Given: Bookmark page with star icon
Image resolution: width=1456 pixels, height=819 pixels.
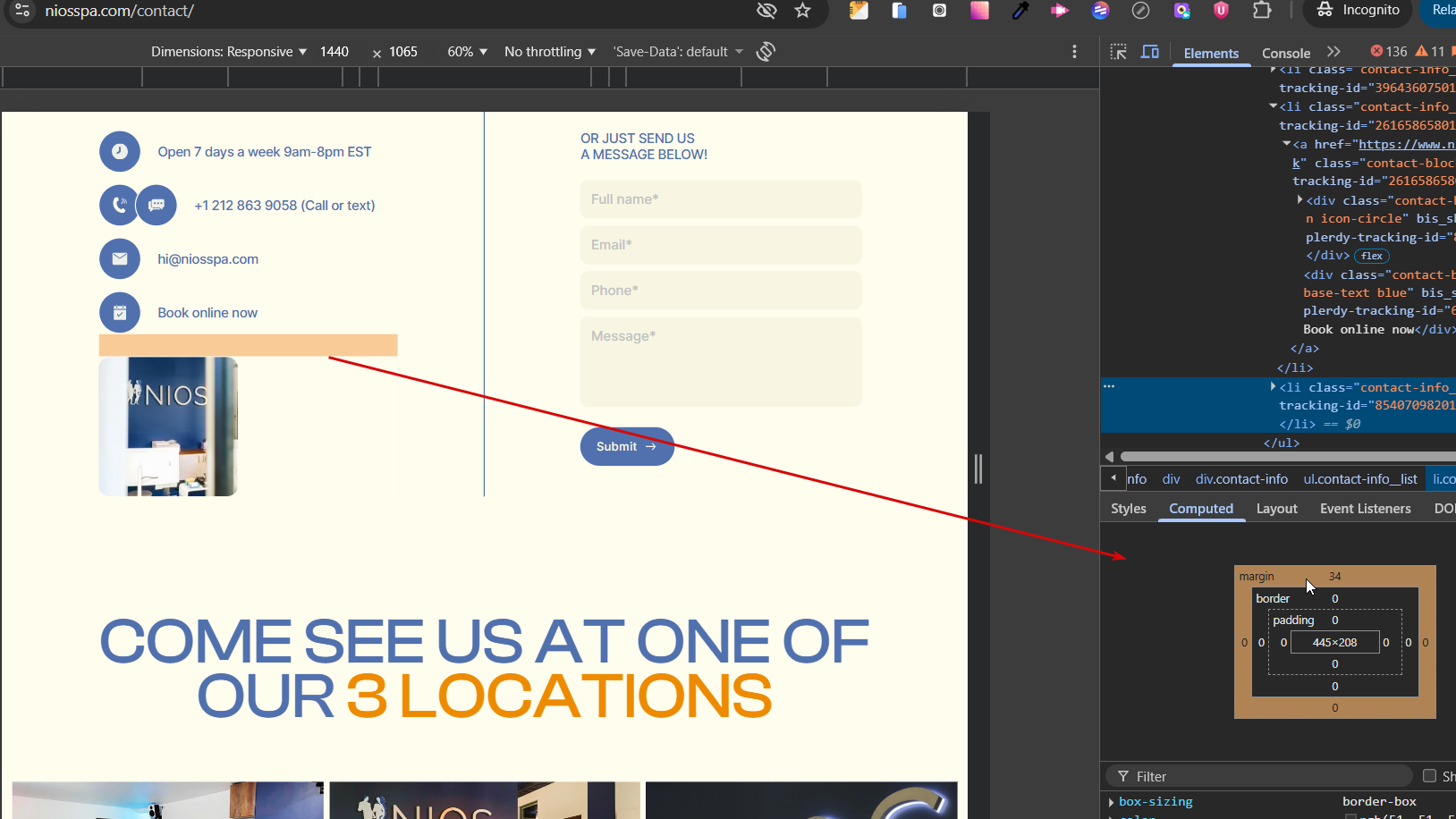Looking at the screenshot, I should 802,11.
